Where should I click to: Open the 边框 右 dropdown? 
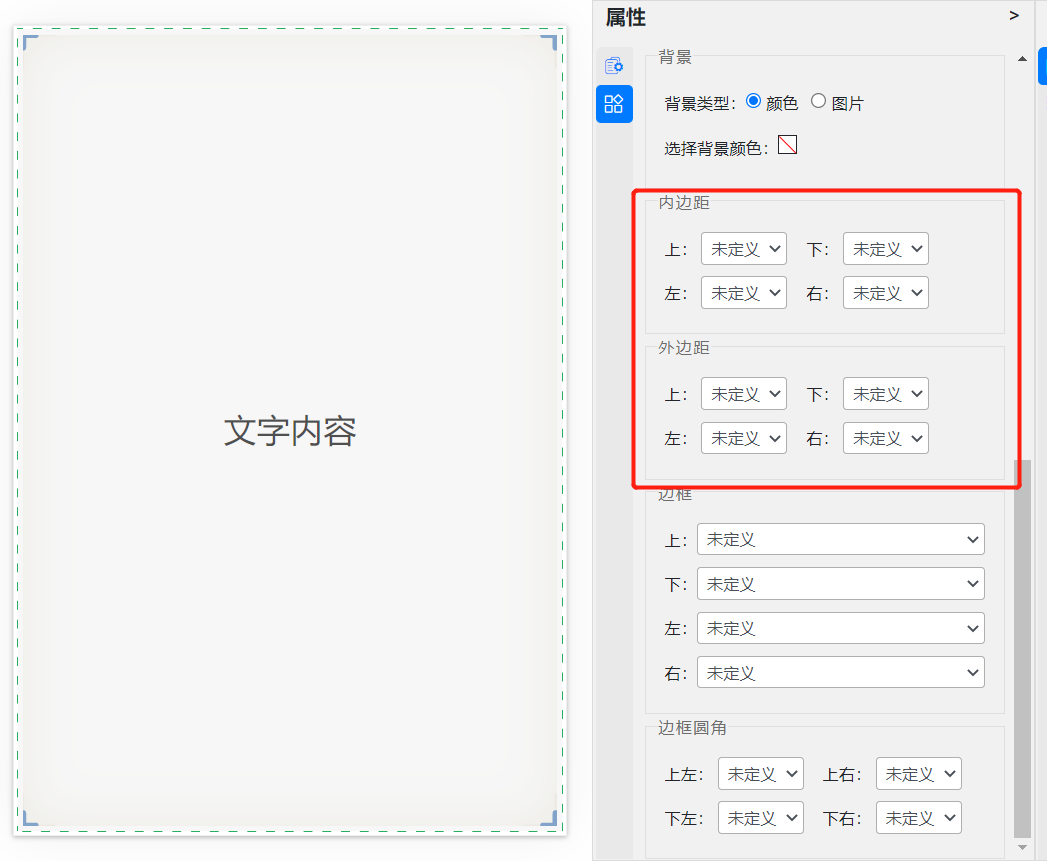point(841,673)
